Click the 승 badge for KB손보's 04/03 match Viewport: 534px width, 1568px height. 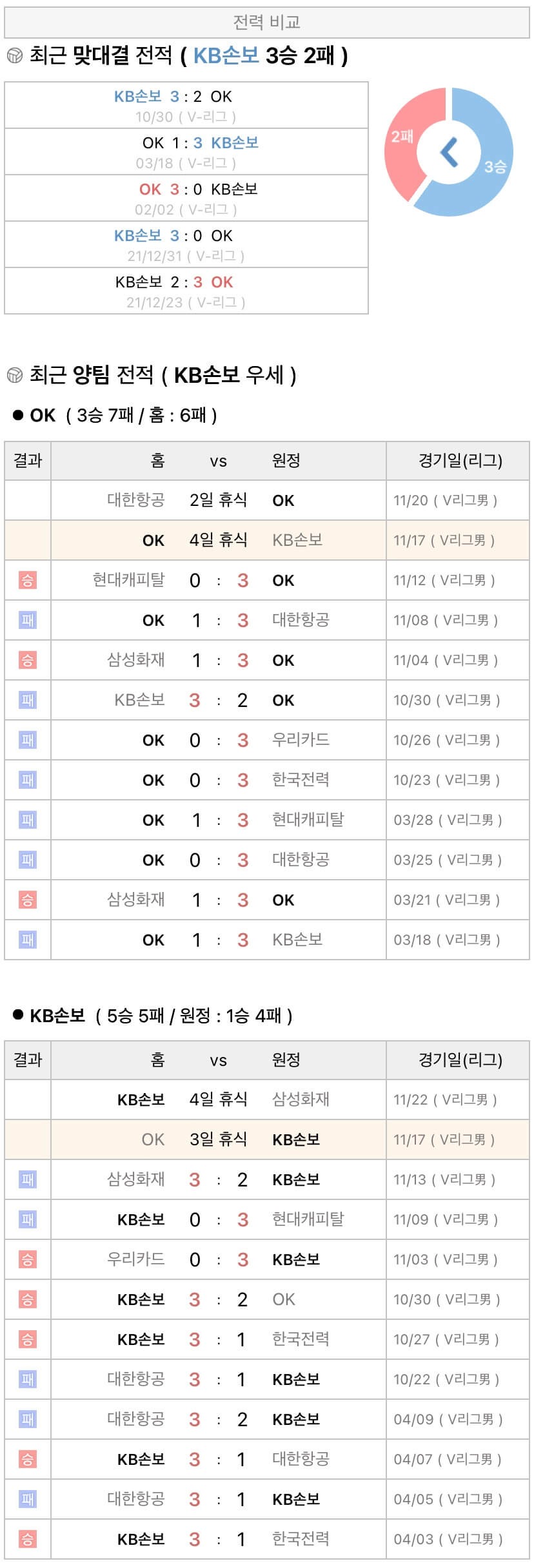click(28, 1539)
